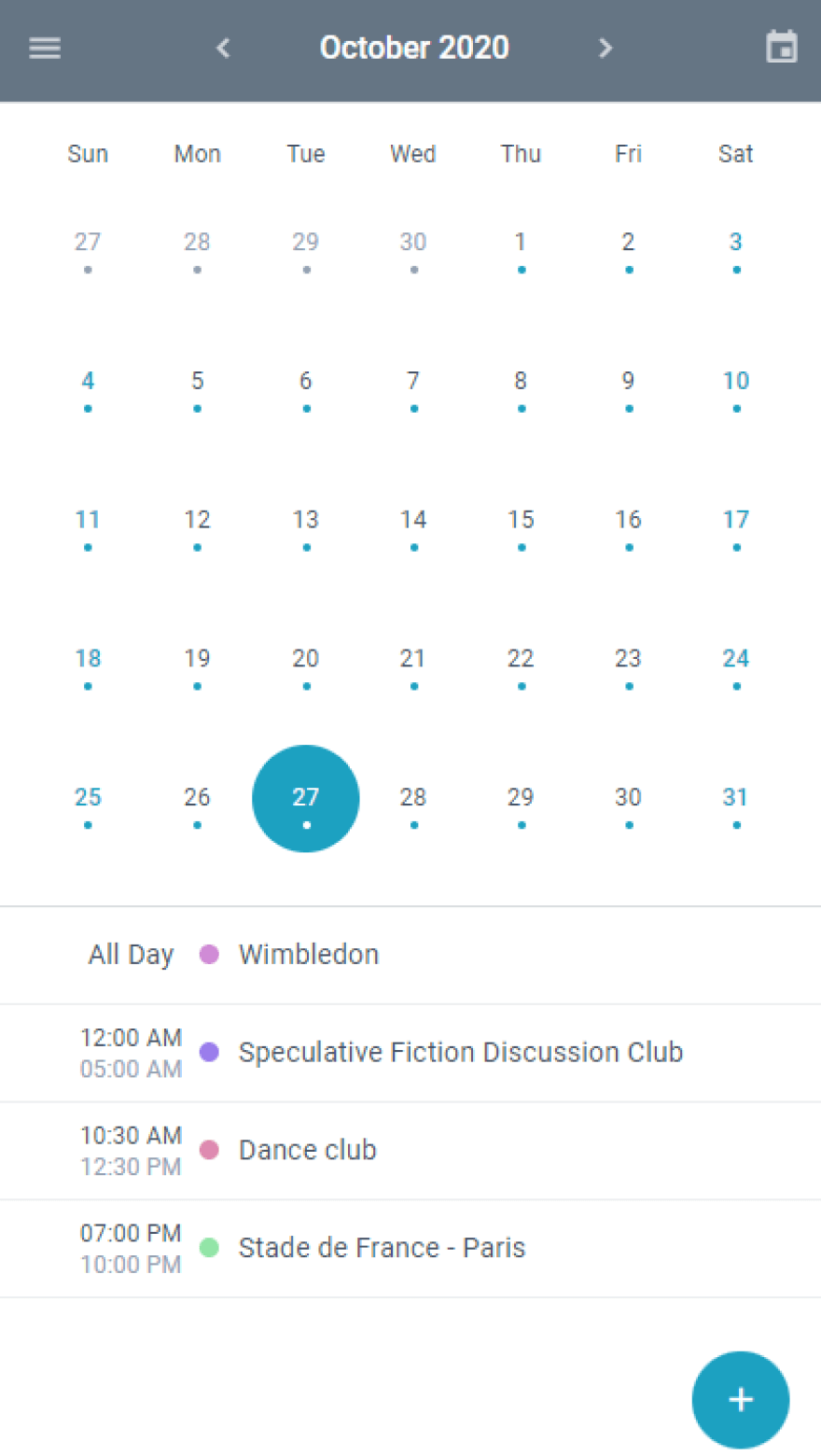Select the Dance club event

click(x=308, y=1150)
